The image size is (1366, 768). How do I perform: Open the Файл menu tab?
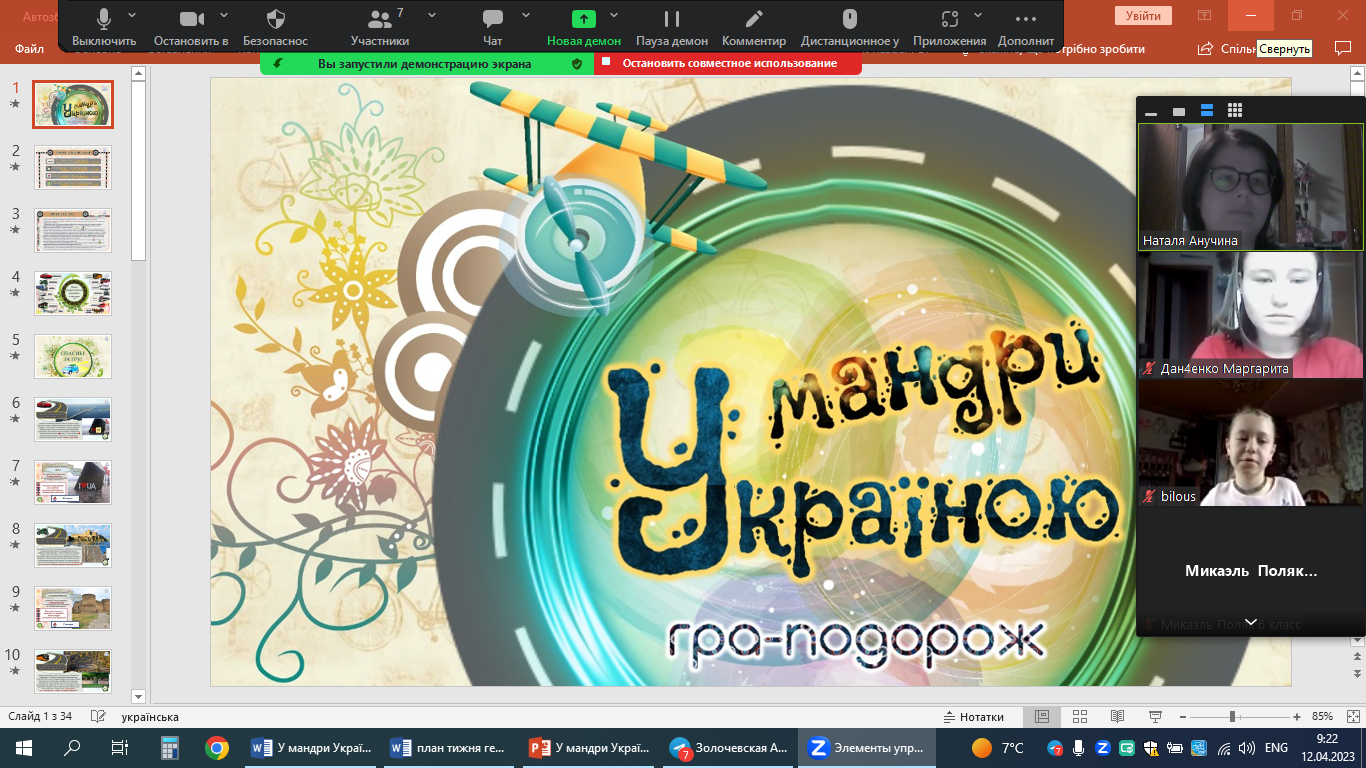coord(29,48)
